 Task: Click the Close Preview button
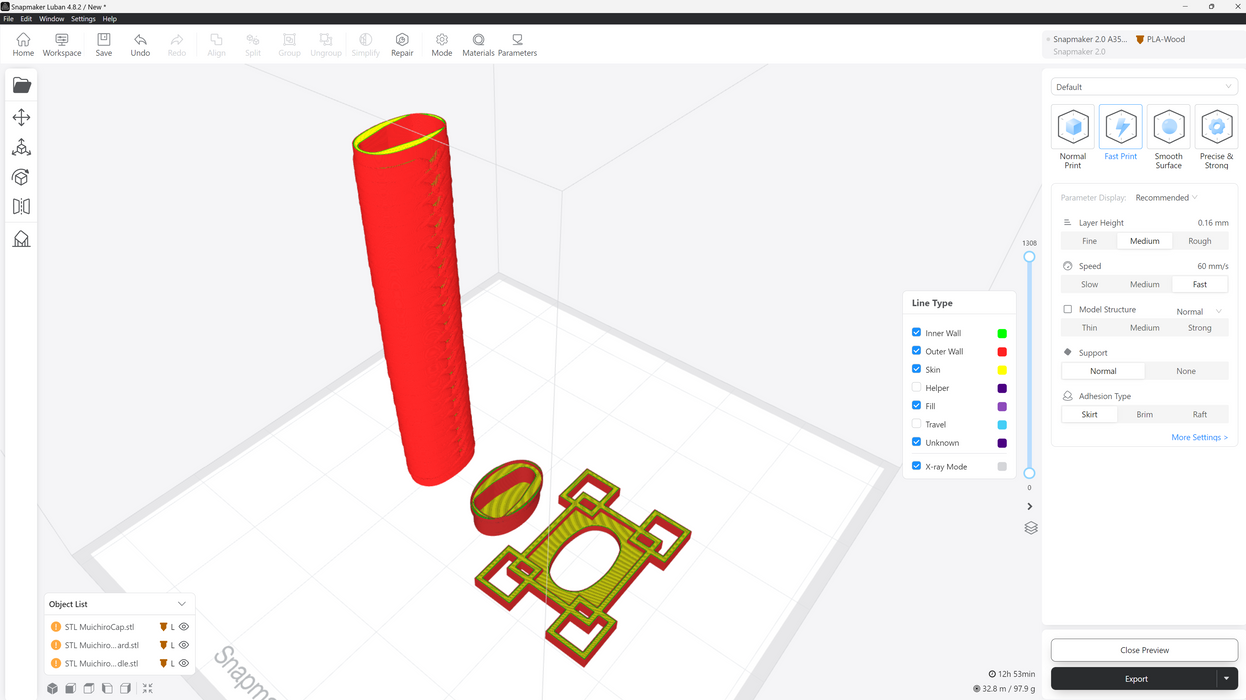1144,650
